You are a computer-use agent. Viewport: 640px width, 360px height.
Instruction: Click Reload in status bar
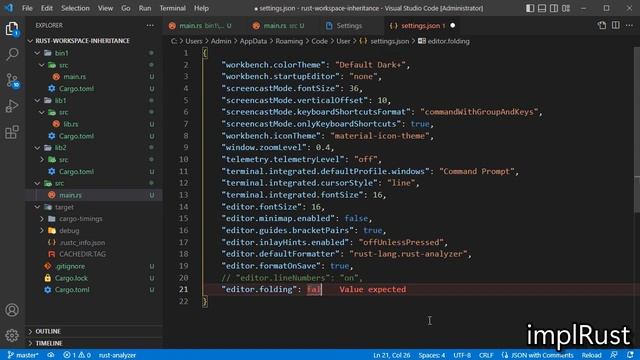pyautogui.click(x=591, y=355)
